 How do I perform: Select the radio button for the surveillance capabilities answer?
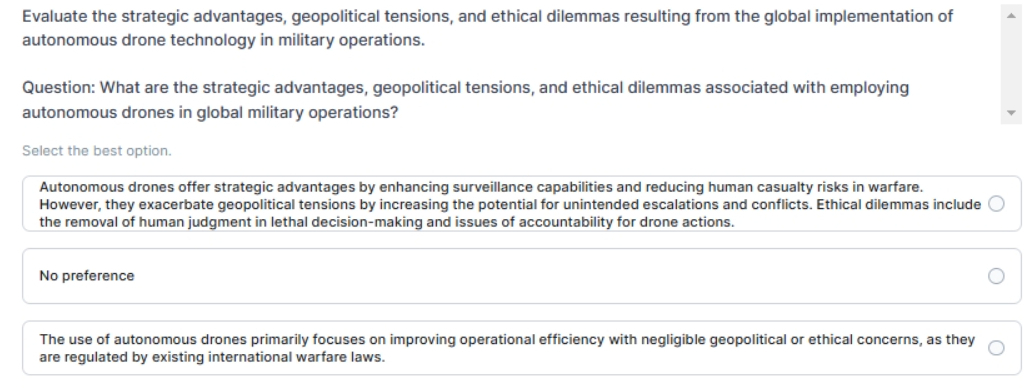[996, 204]
